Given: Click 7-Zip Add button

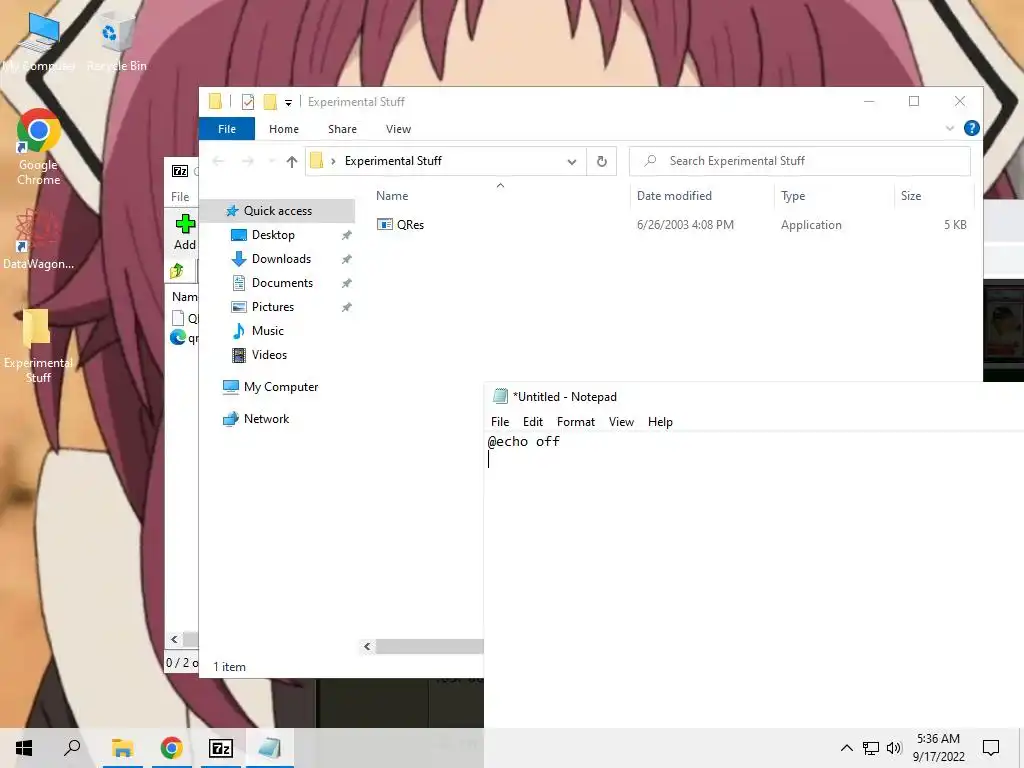Looking at the screenshot, I should [x=185, y=232].
